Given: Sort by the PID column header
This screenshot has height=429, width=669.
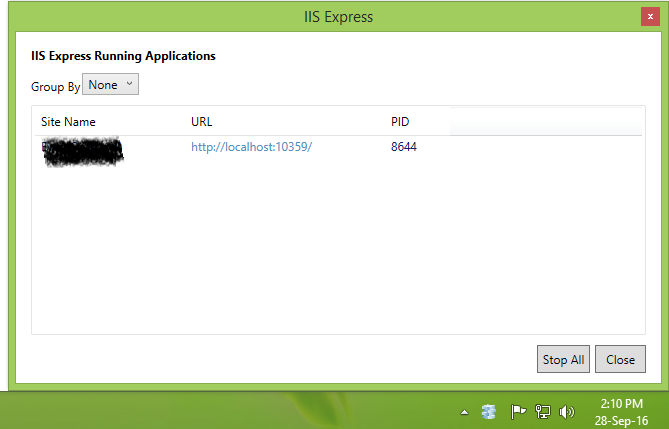Looking at the screenshot, I should 400,122.
